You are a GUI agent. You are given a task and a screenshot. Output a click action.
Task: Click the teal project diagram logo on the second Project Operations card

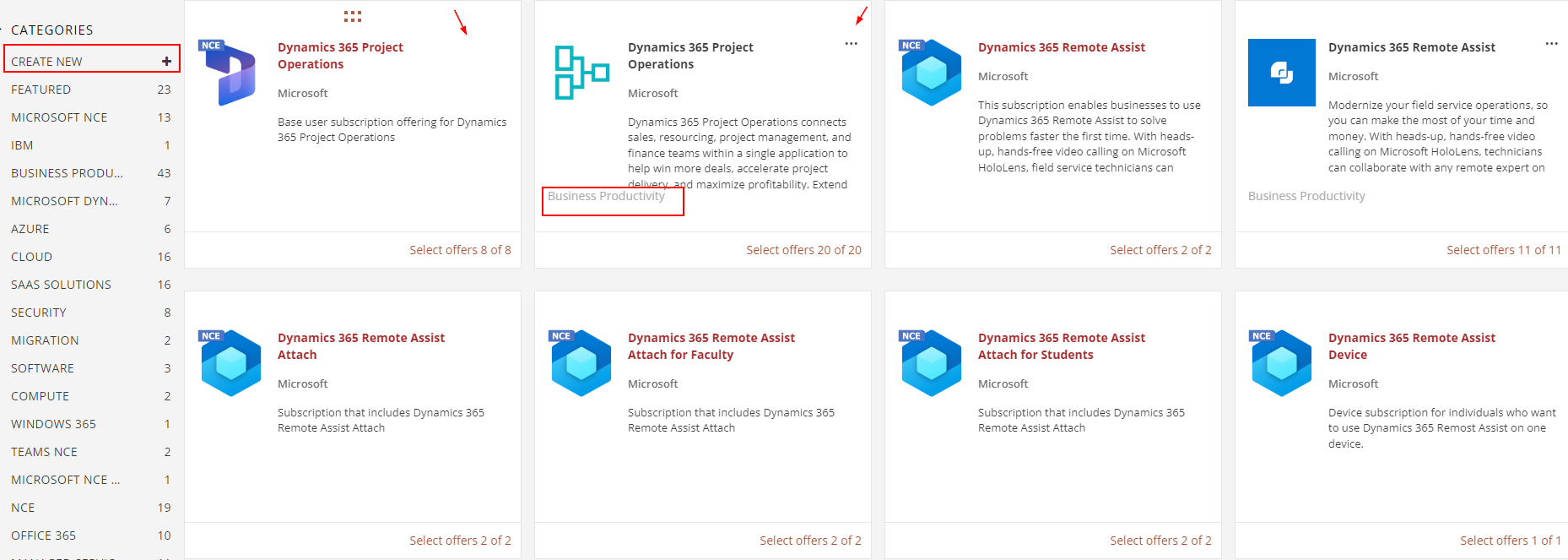click(x=582, y=73)
